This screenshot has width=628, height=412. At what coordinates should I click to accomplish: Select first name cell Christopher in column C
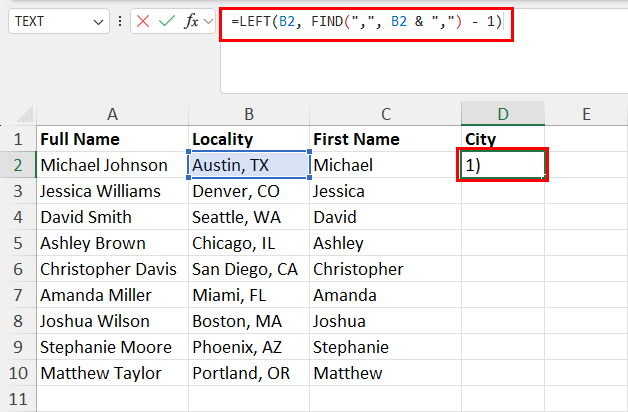coord(385,269)
